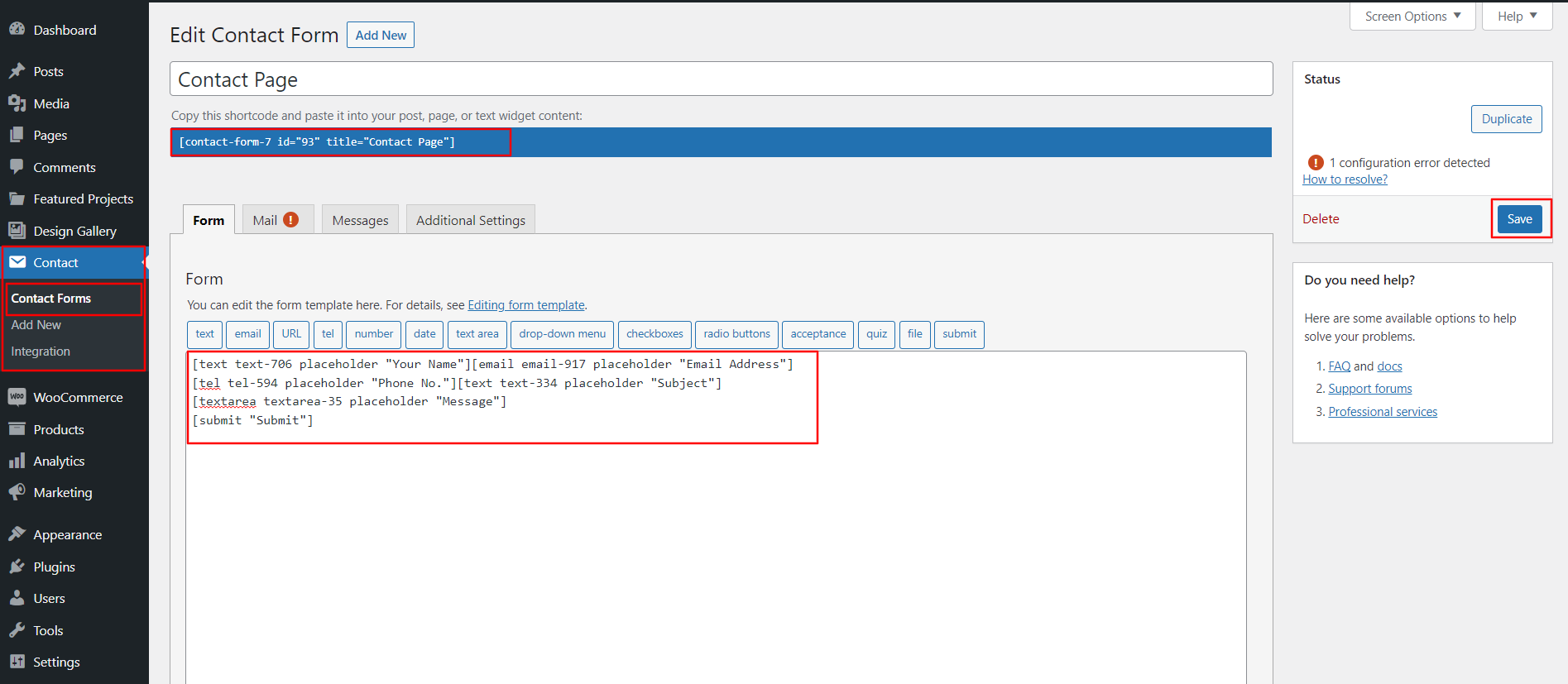The height and width of the screenshot is (684, 1568).
Task: Open the WooCommerce menu label
Action: (x=78, y=397)
